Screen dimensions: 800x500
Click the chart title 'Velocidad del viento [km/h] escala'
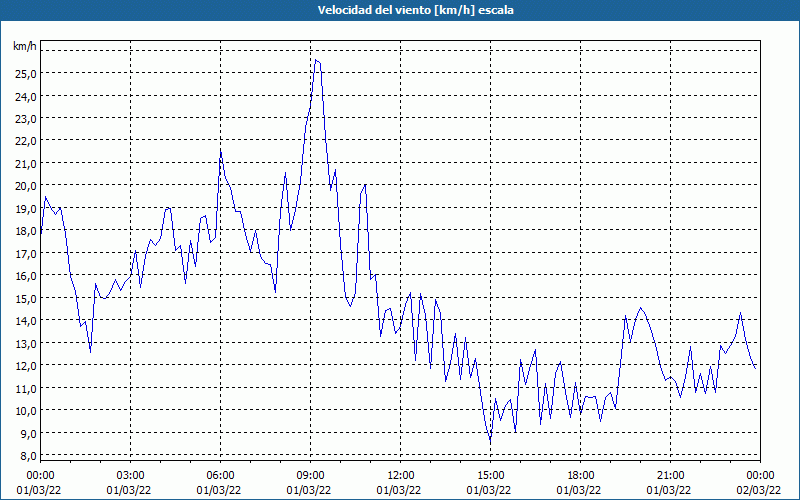point(415,10)
